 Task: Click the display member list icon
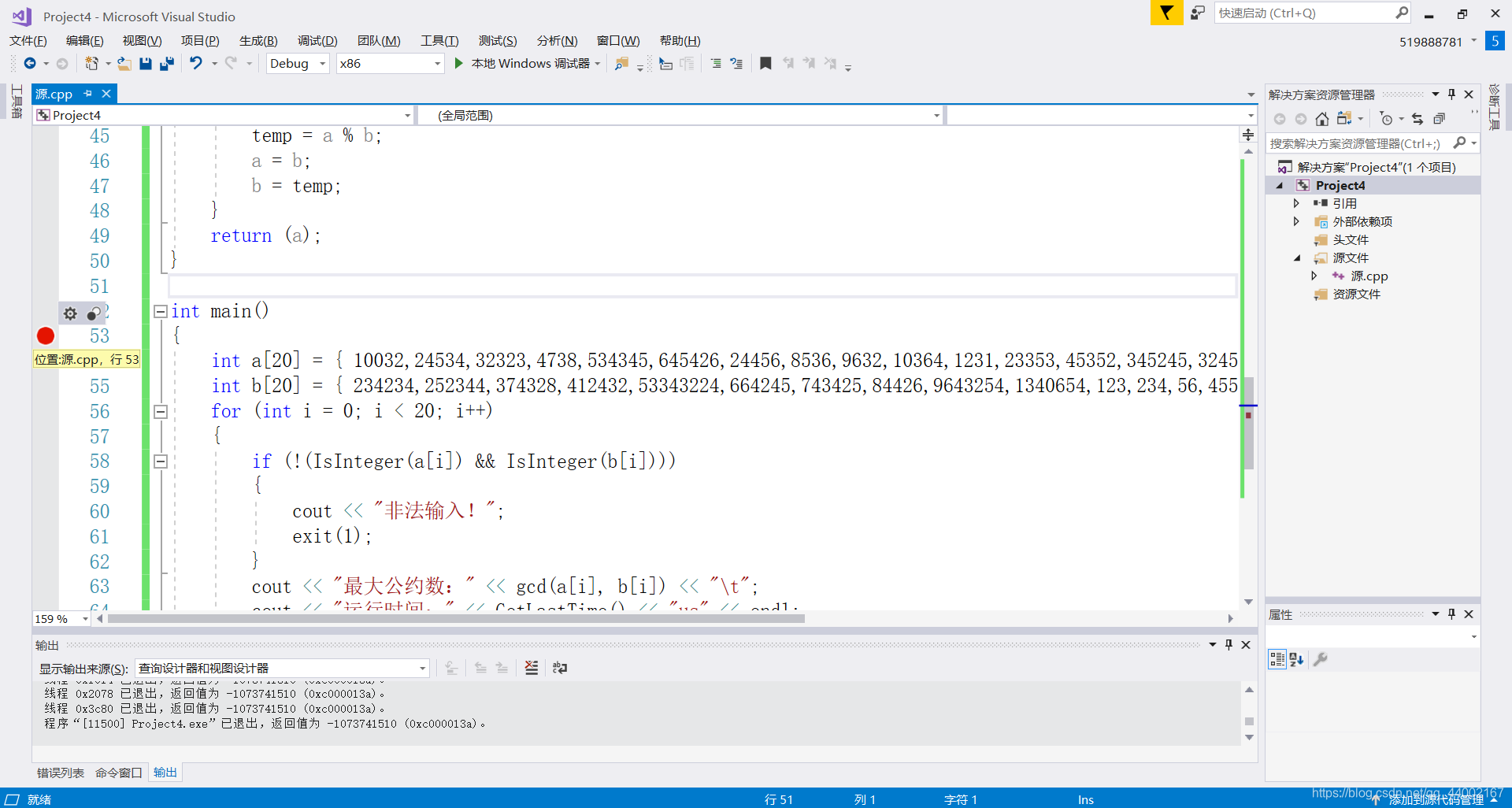[665, 64]
